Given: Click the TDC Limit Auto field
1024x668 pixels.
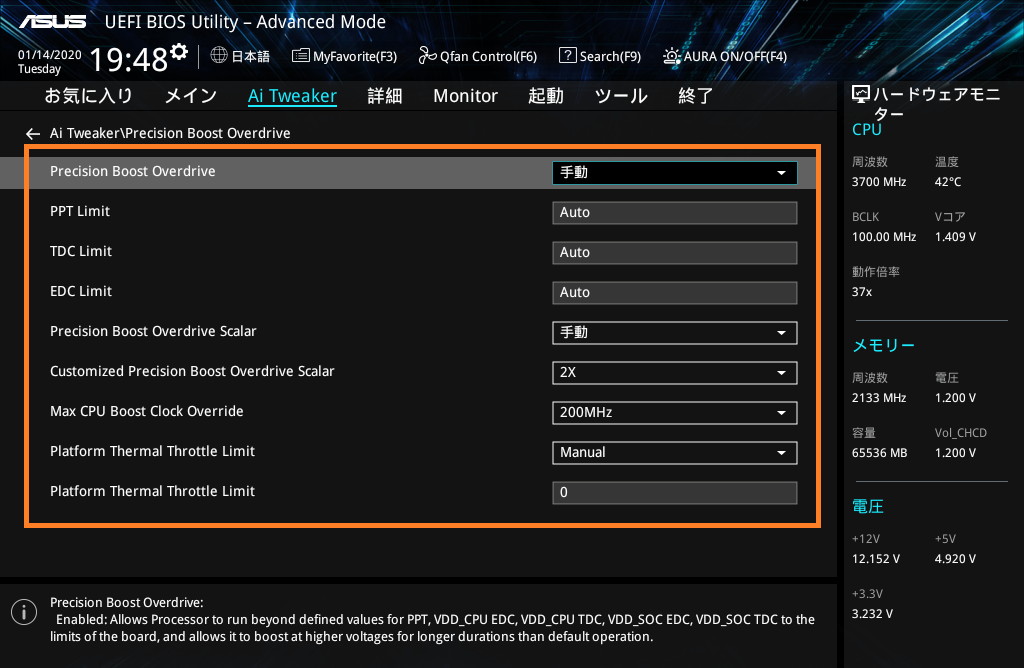Looking at the screenshot, I should pyautogui.click(x=675, y=252).
